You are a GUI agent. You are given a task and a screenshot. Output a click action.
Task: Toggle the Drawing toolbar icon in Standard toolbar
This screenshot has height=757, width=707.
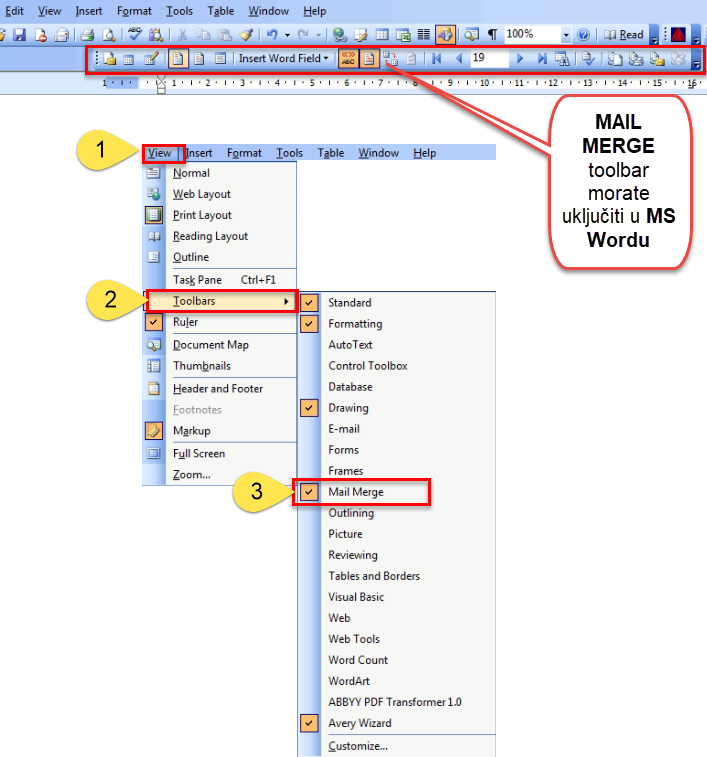point(445,35)
